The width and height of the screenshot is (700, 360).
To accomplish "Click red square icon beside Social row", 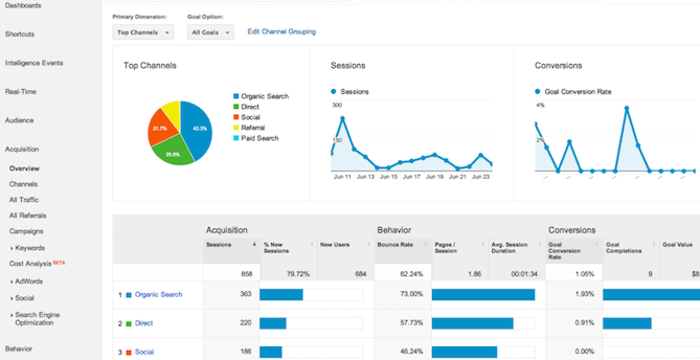I will coord(129,352).
